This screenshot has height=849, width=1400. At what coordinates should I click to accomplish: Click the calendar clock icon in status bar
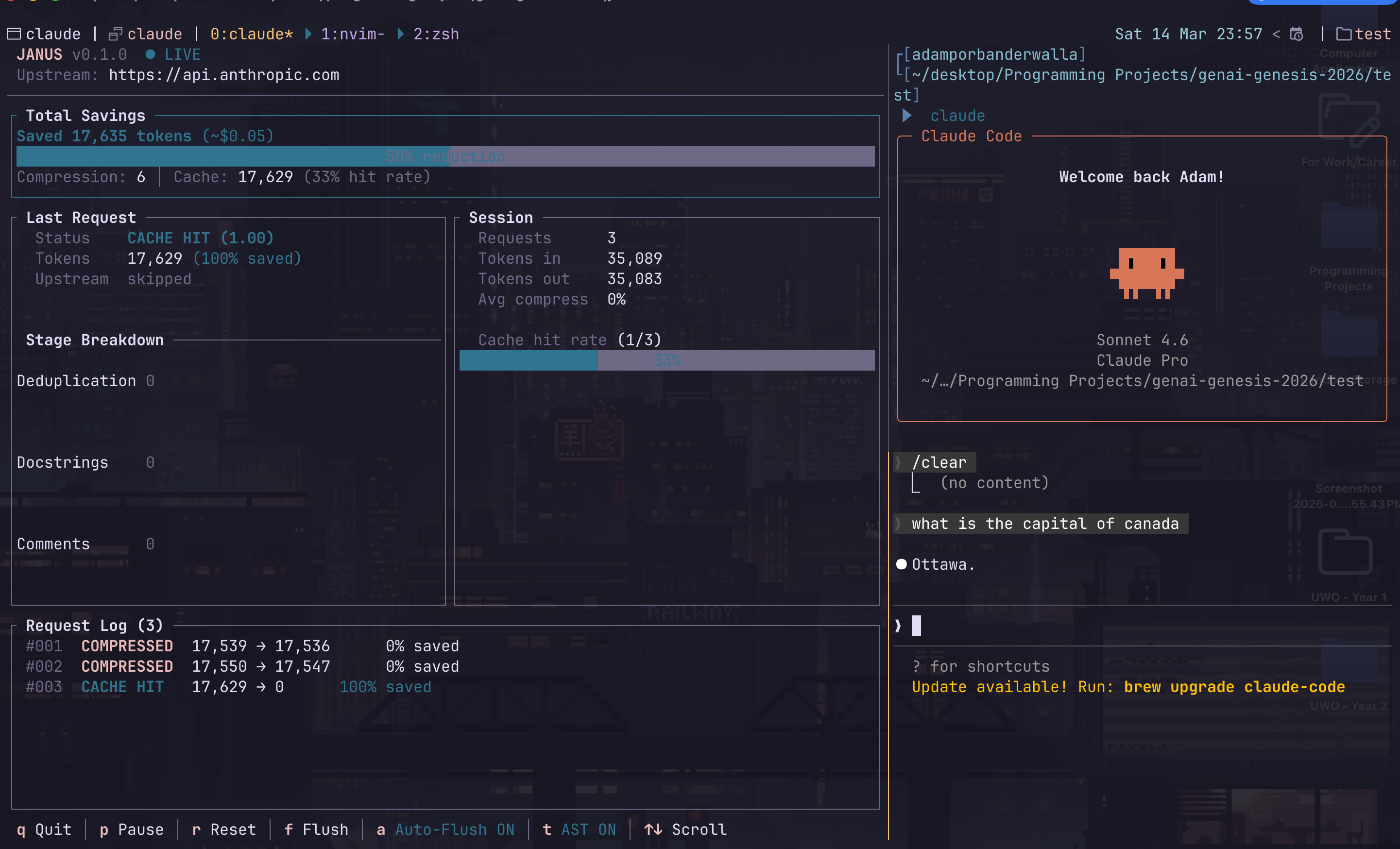1297,34
